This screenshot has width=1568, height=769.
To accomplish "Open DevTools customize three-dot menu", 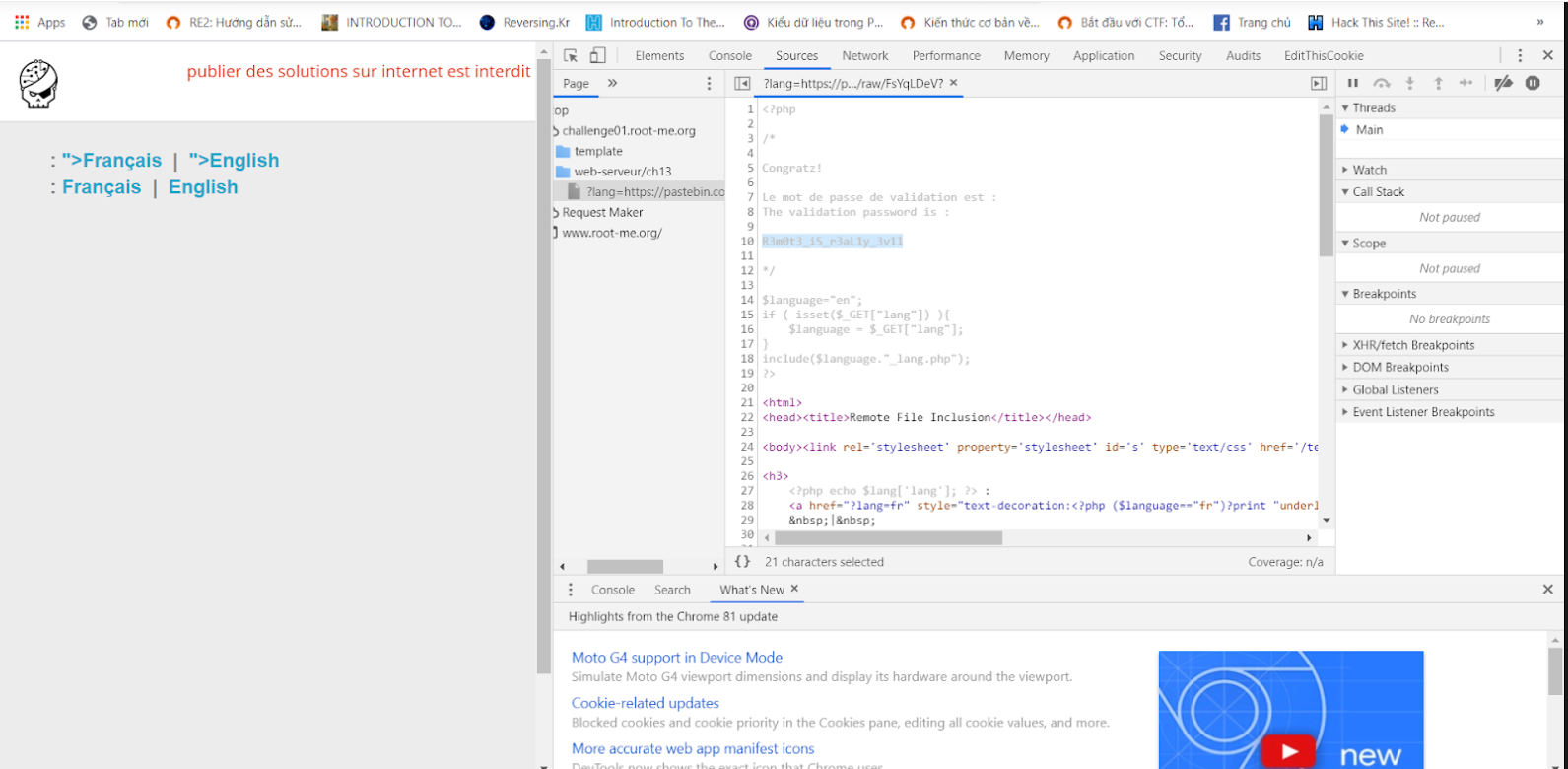I will [1520, 56].
